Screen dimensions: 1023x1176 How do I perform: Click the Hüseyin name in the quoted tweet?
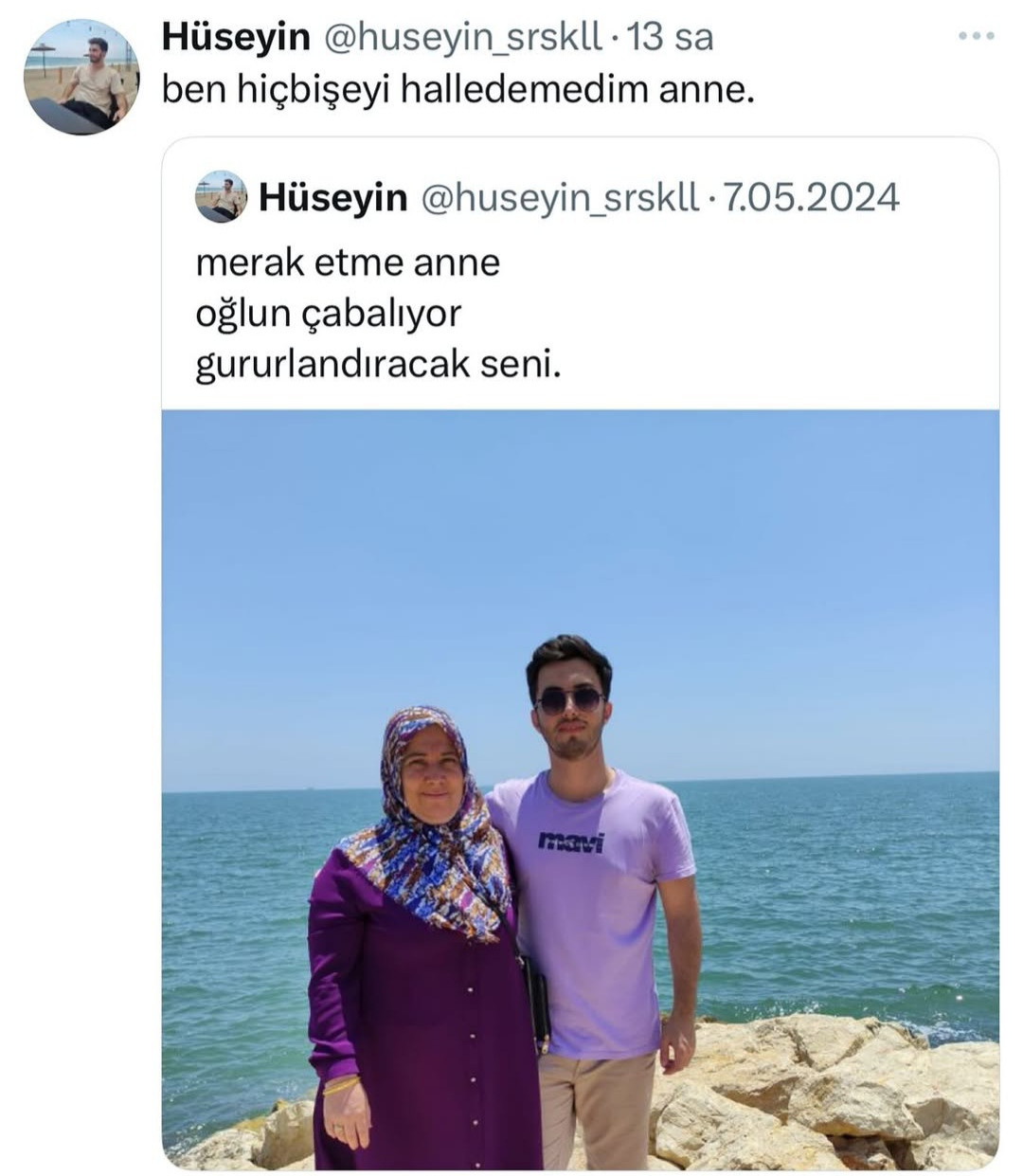(332, 197)
